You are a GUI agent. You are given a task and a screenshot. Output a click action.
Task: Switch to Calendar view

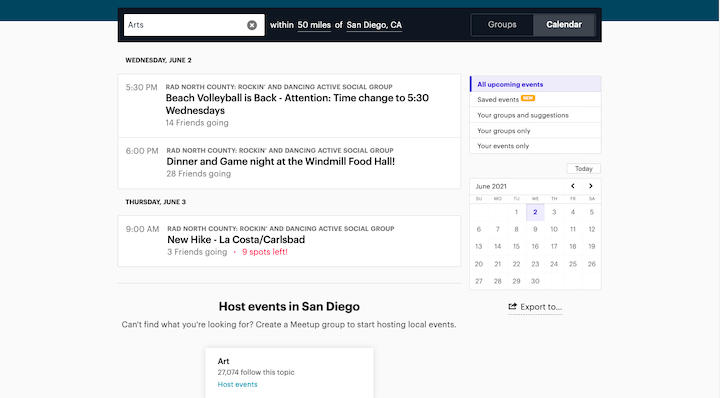pyautogui.click(x=564, y=25)
